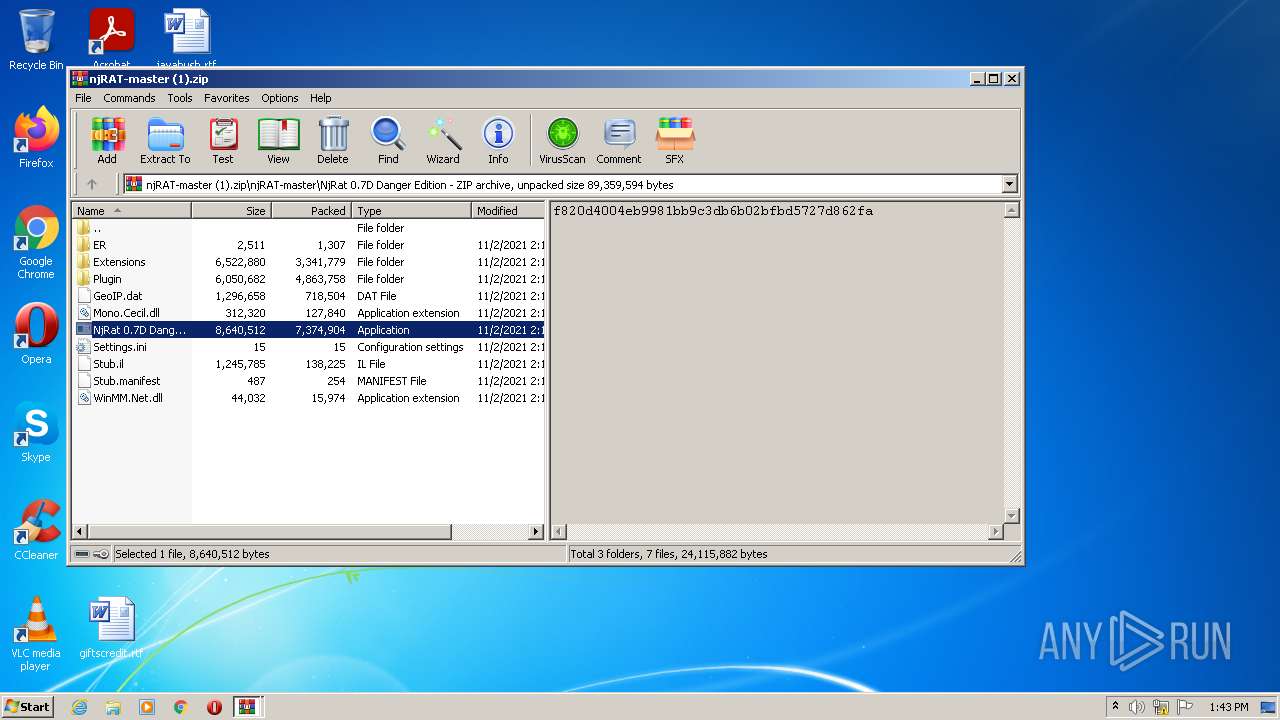The width and height of the screenshot is (1280, 720).
Task: Click the SFX toolbar icon
Action: tap(675, 140)
